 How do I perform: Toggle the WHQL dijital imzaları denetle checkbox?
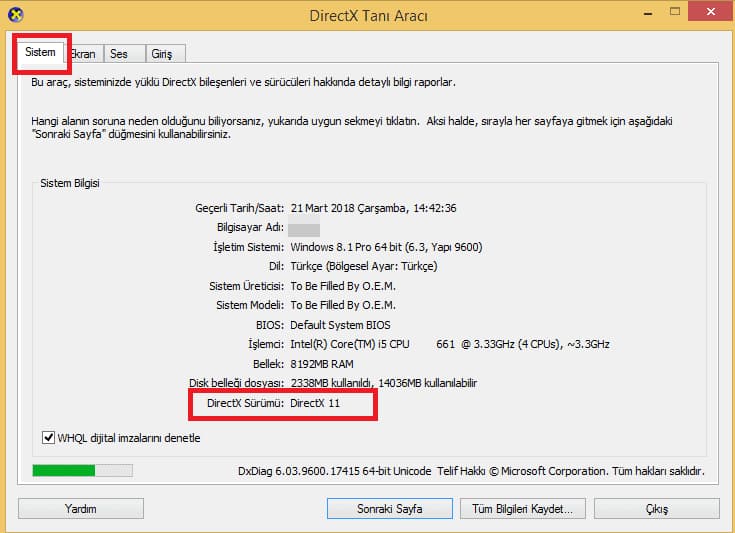(48, 437)
